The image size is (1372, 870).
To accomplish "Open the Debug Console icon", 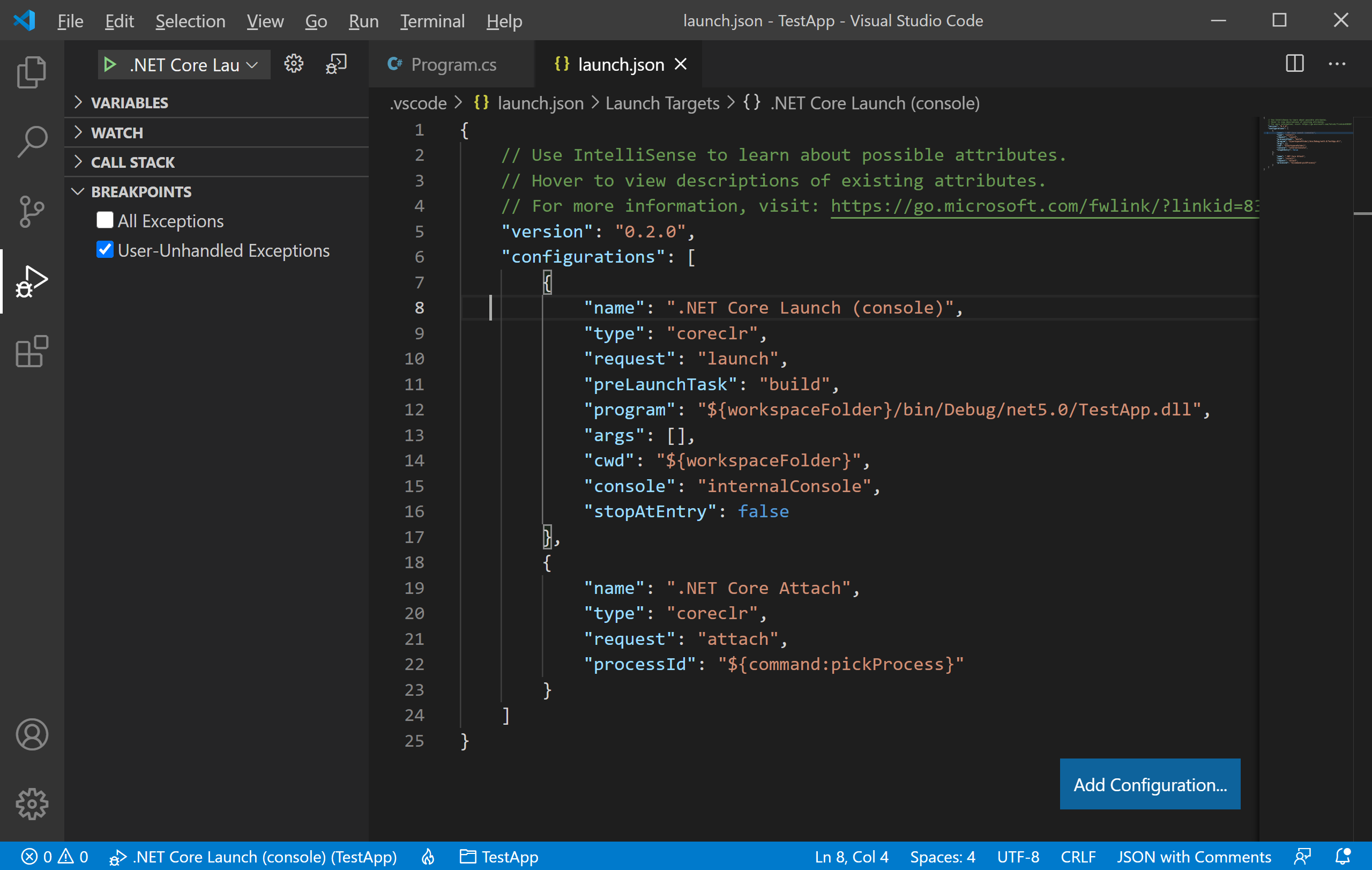I will point(336,64).
